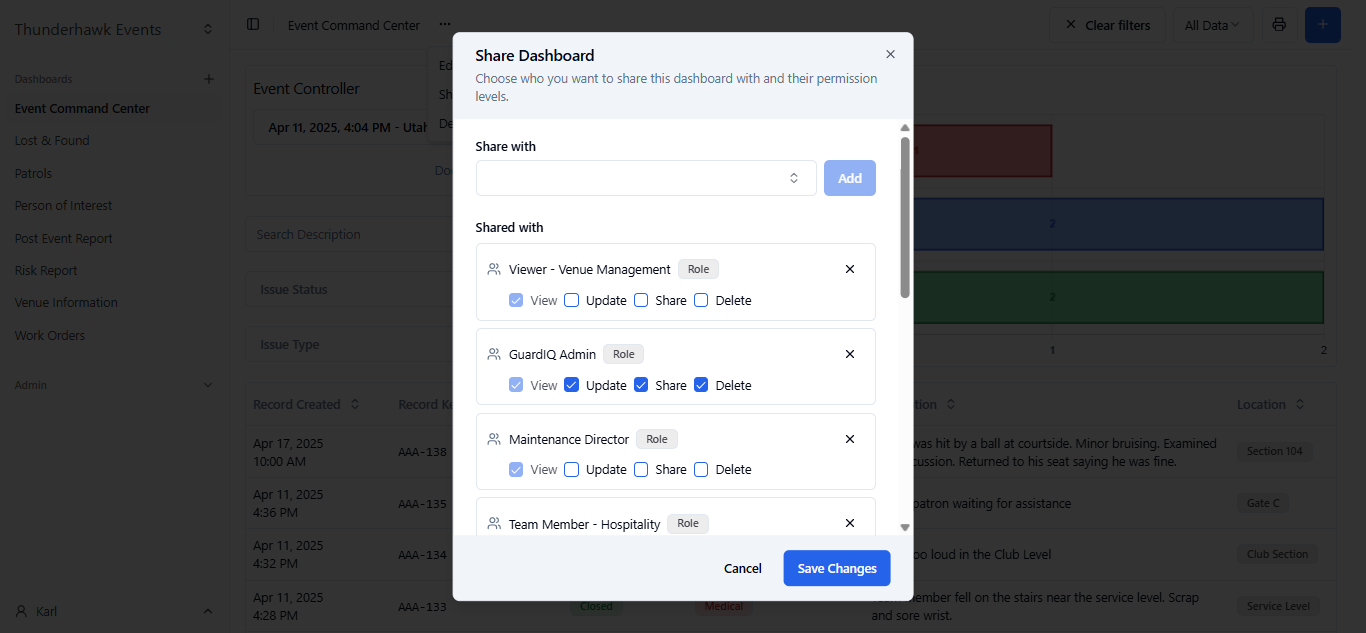Open Lost & Found dashboard

[x=52, y=141]
